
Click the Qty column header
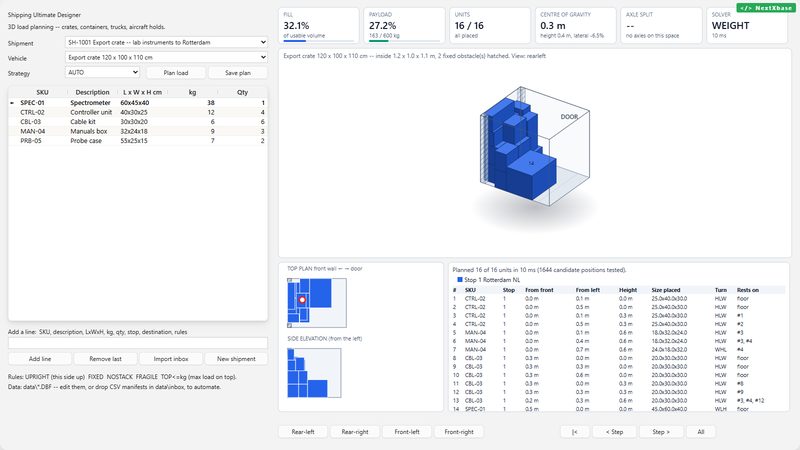242,92
